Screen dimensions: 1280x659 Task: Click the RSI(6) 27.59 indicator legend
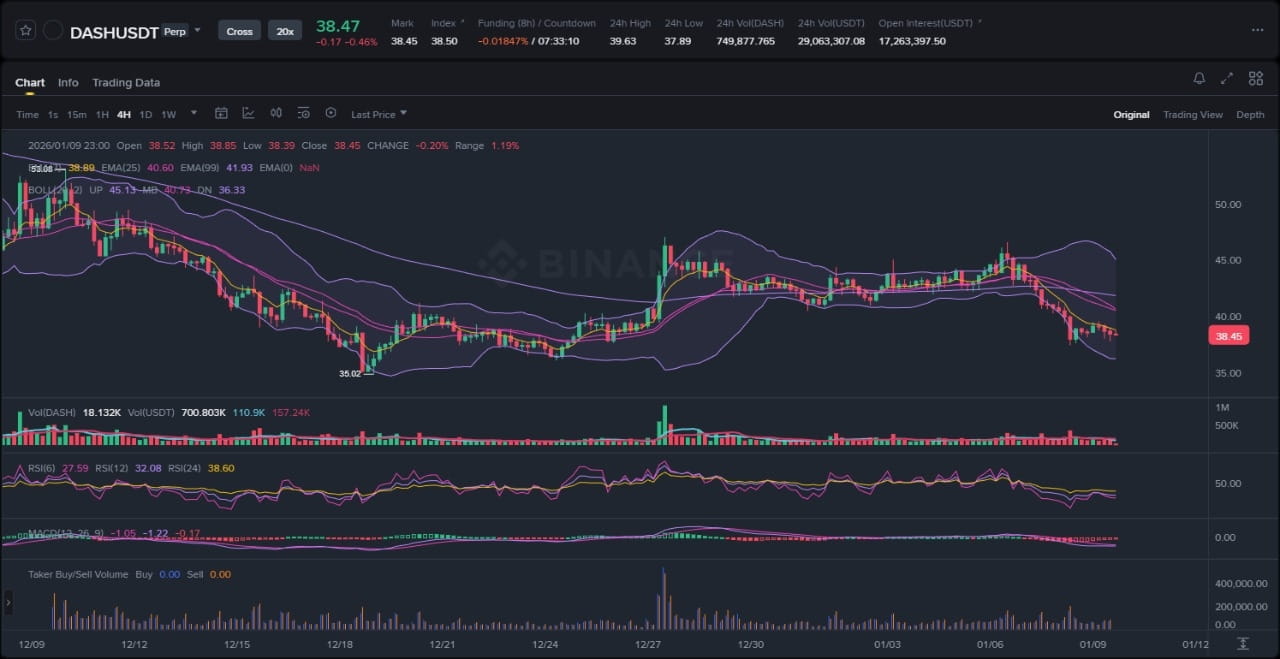click(x=58, y=467)
